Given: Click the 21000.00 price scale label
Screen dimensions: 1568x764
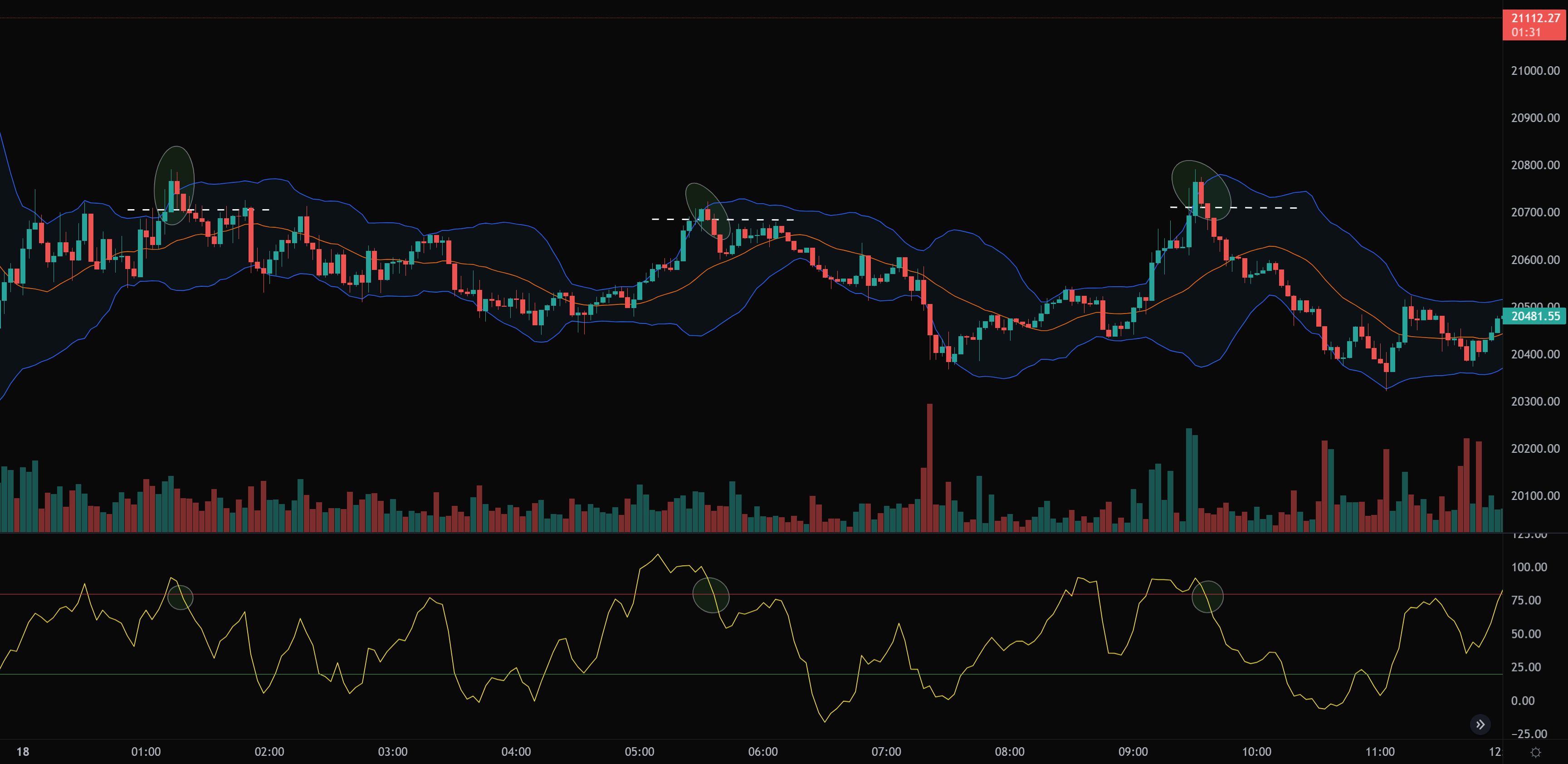Looking at the screenshot, I should 1535,71.
